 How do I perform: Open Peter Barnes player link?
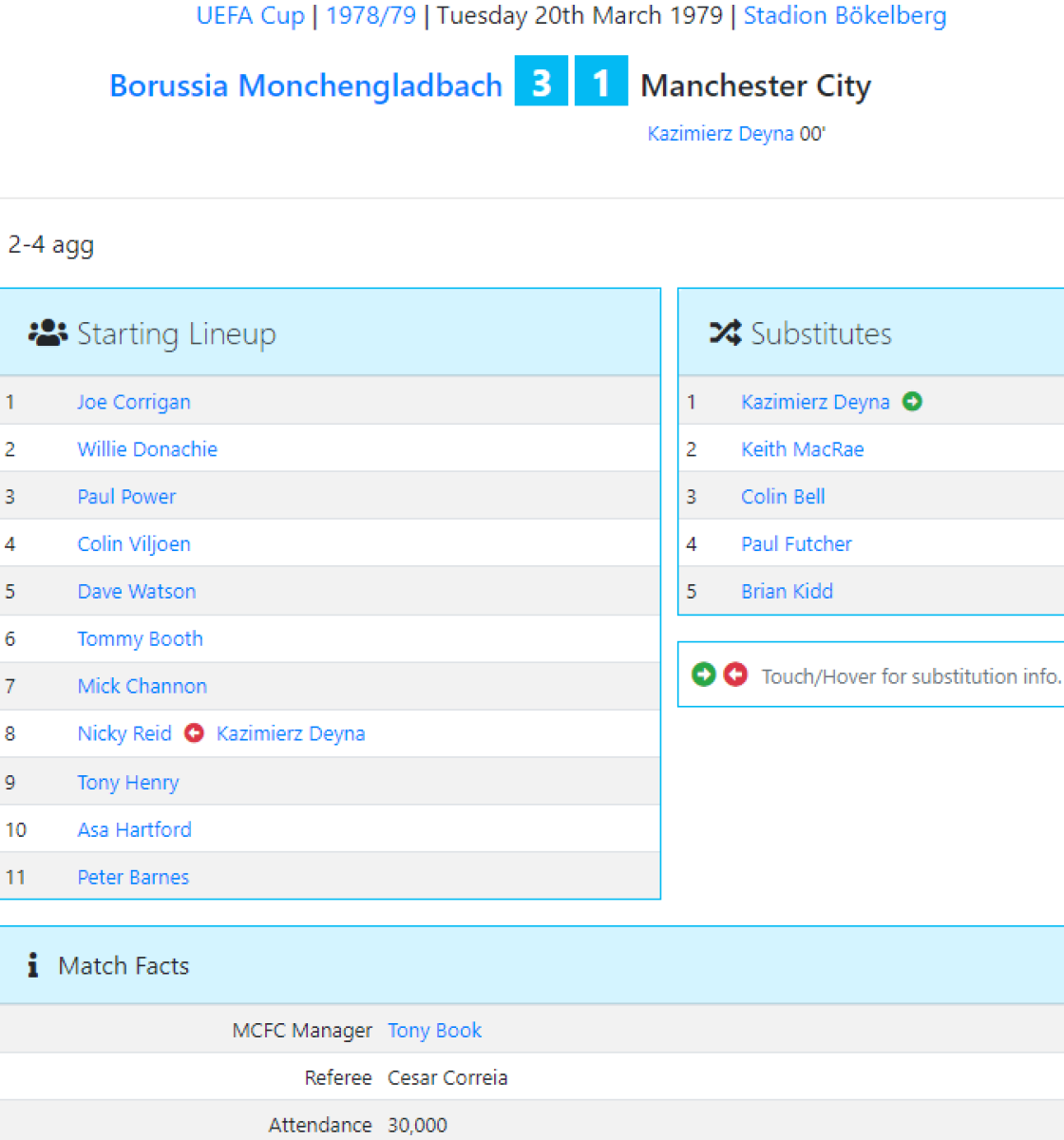point(133,878)
